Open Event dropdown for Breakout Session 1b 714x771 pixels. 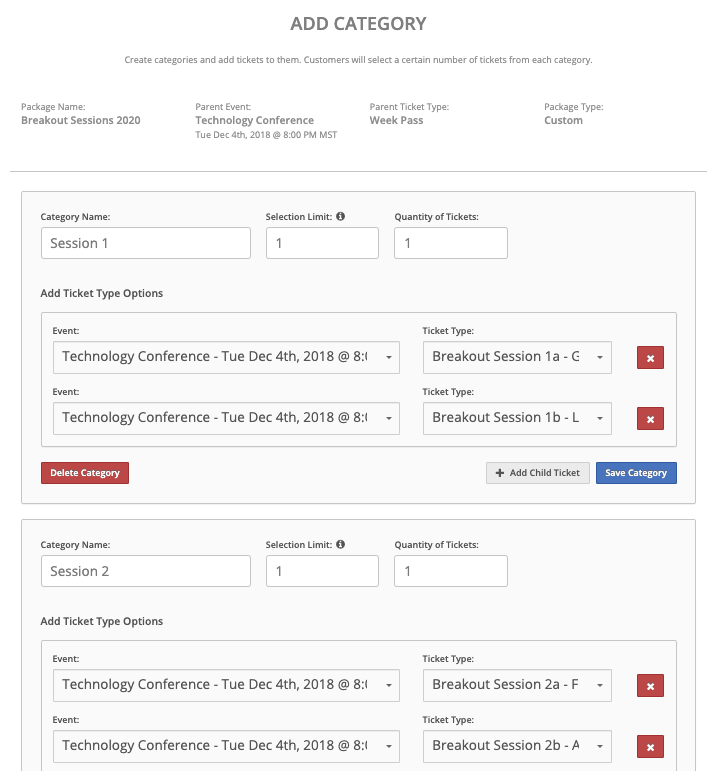pos(226,418)
